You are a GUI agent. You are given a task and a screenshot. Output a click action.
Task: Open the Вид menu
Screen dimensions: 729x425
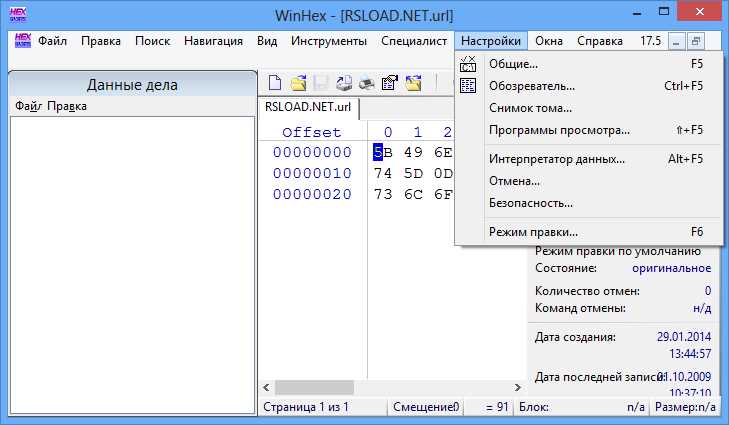coord(267,41)
